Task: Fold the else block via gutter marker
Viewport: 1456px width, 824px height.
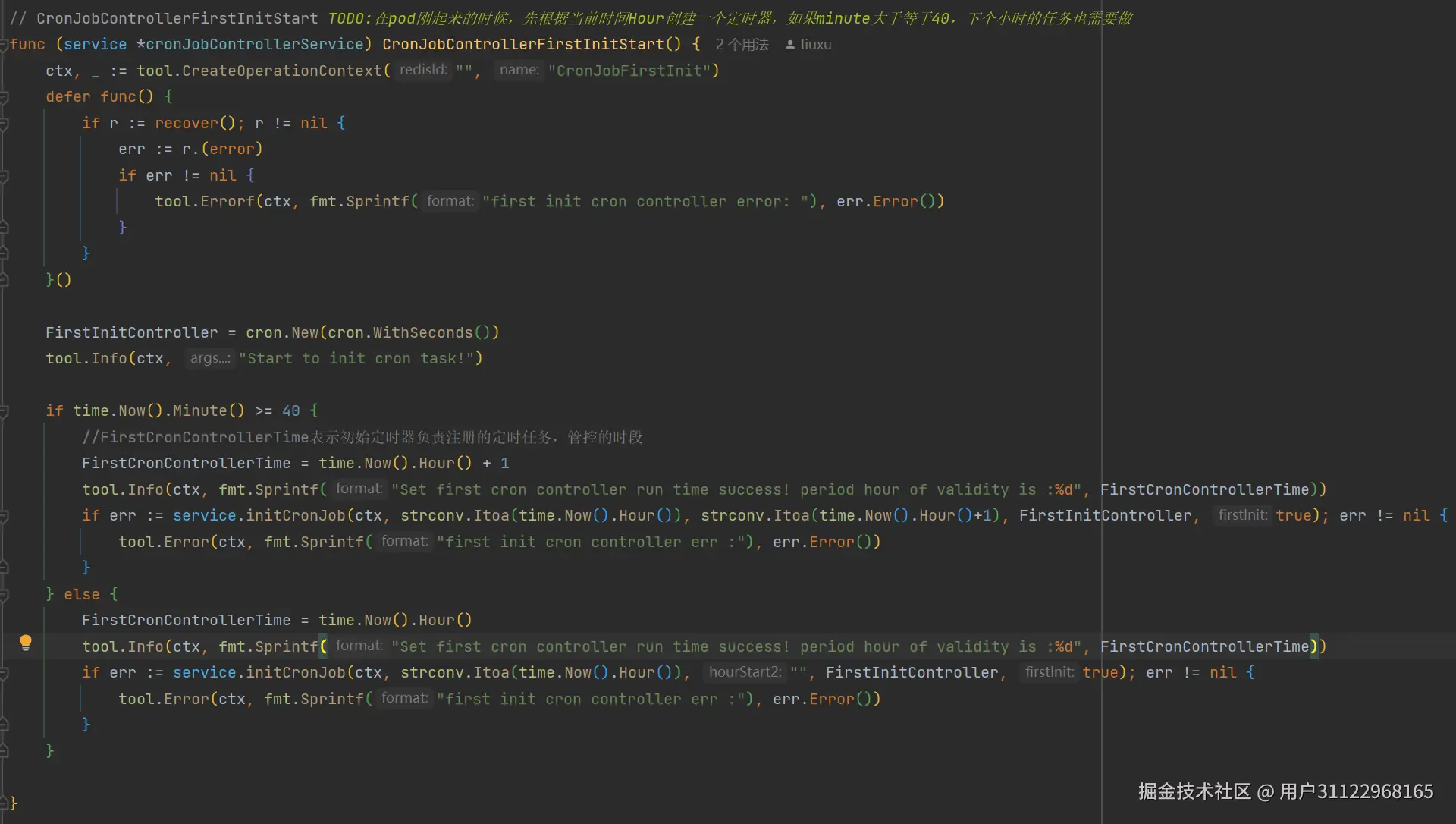Action: [4, 594]
